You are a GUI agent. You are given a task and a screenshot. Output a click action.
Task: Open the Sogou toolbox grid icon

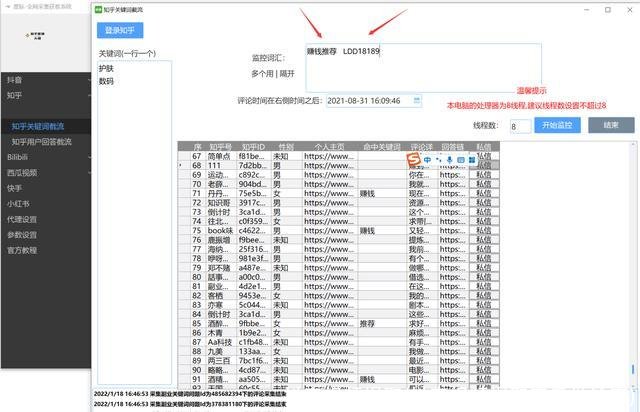click(x=472, y=160)
